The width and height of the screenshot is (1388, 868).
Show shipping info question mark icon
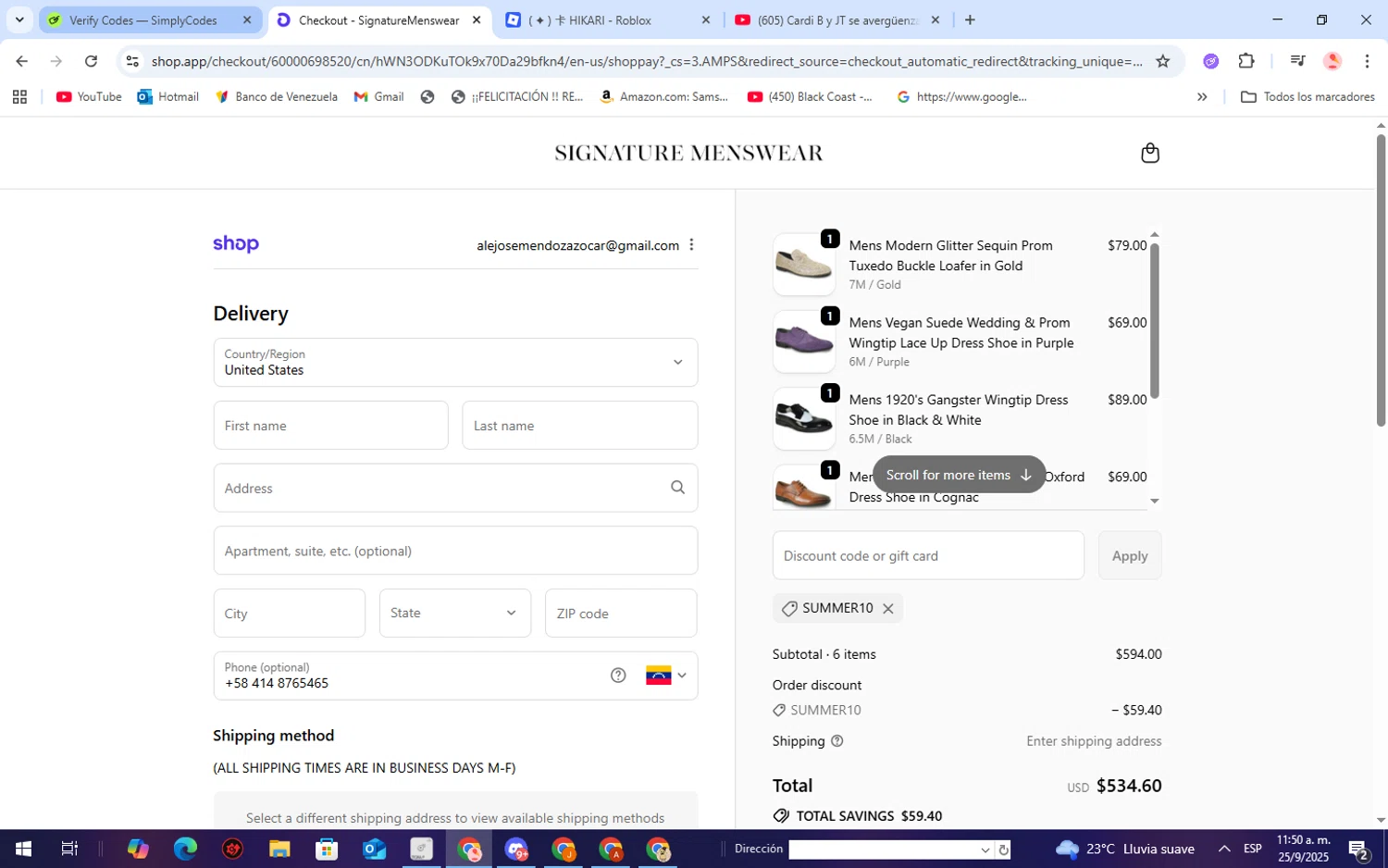pyautogui.click(x=837, y=741)
